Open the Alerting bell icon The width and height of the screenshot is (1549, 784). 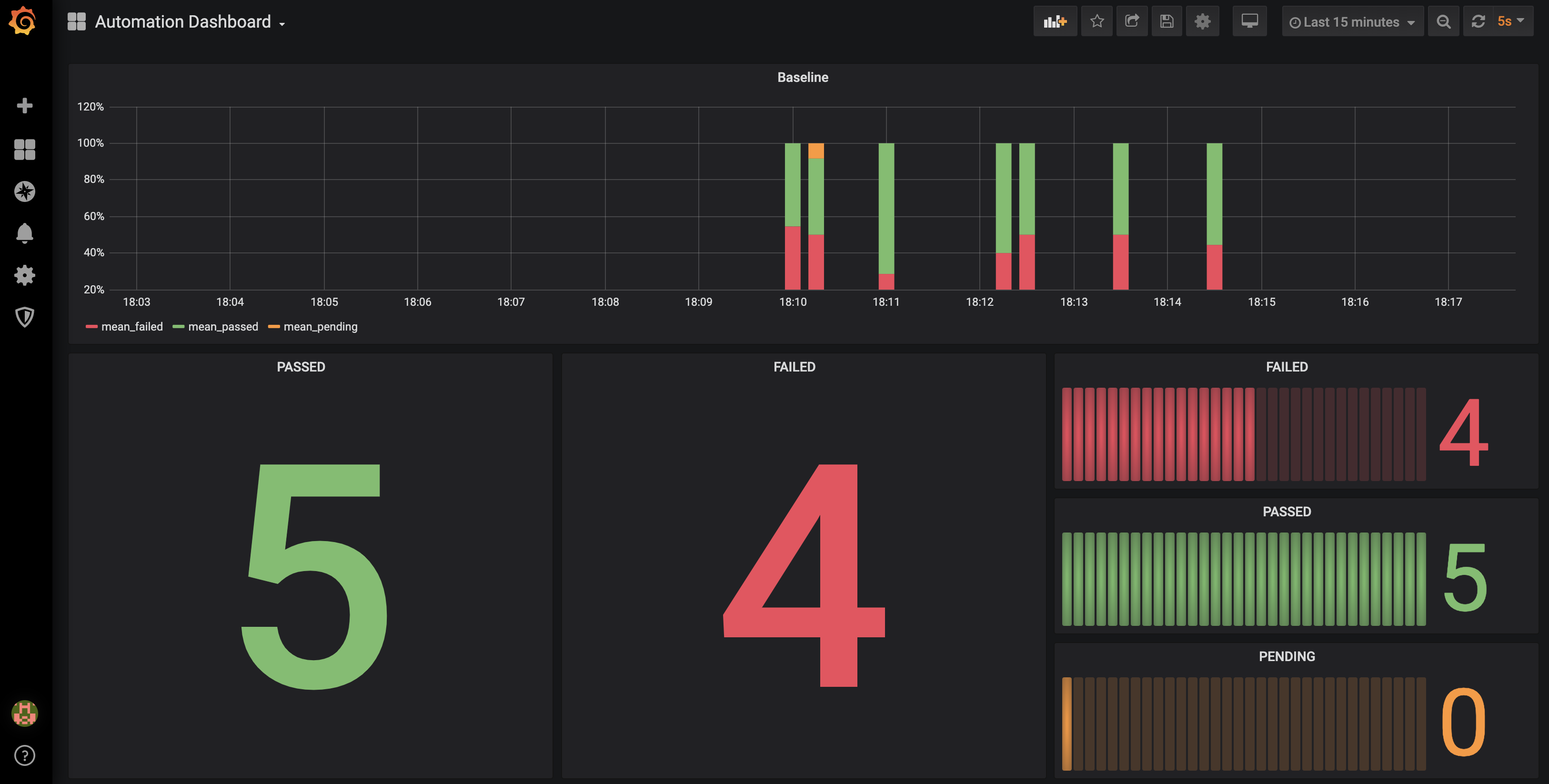click(x=25, y=233)
